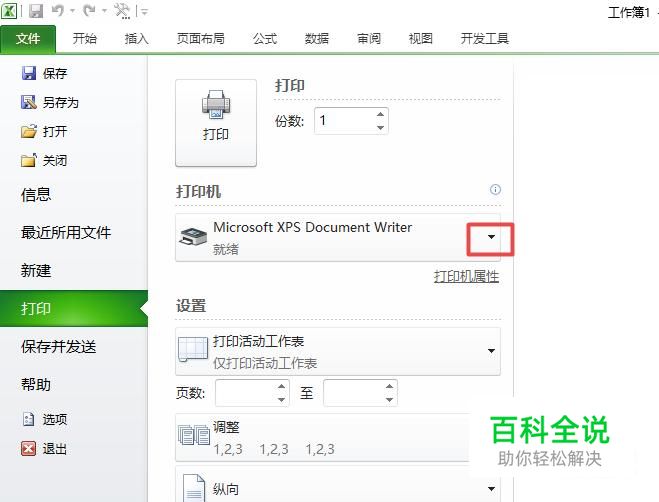The height and width of the screenshot is (502, 659).
Task: Decrease the 至 end page with down arrow
Action: pos(390,399)
